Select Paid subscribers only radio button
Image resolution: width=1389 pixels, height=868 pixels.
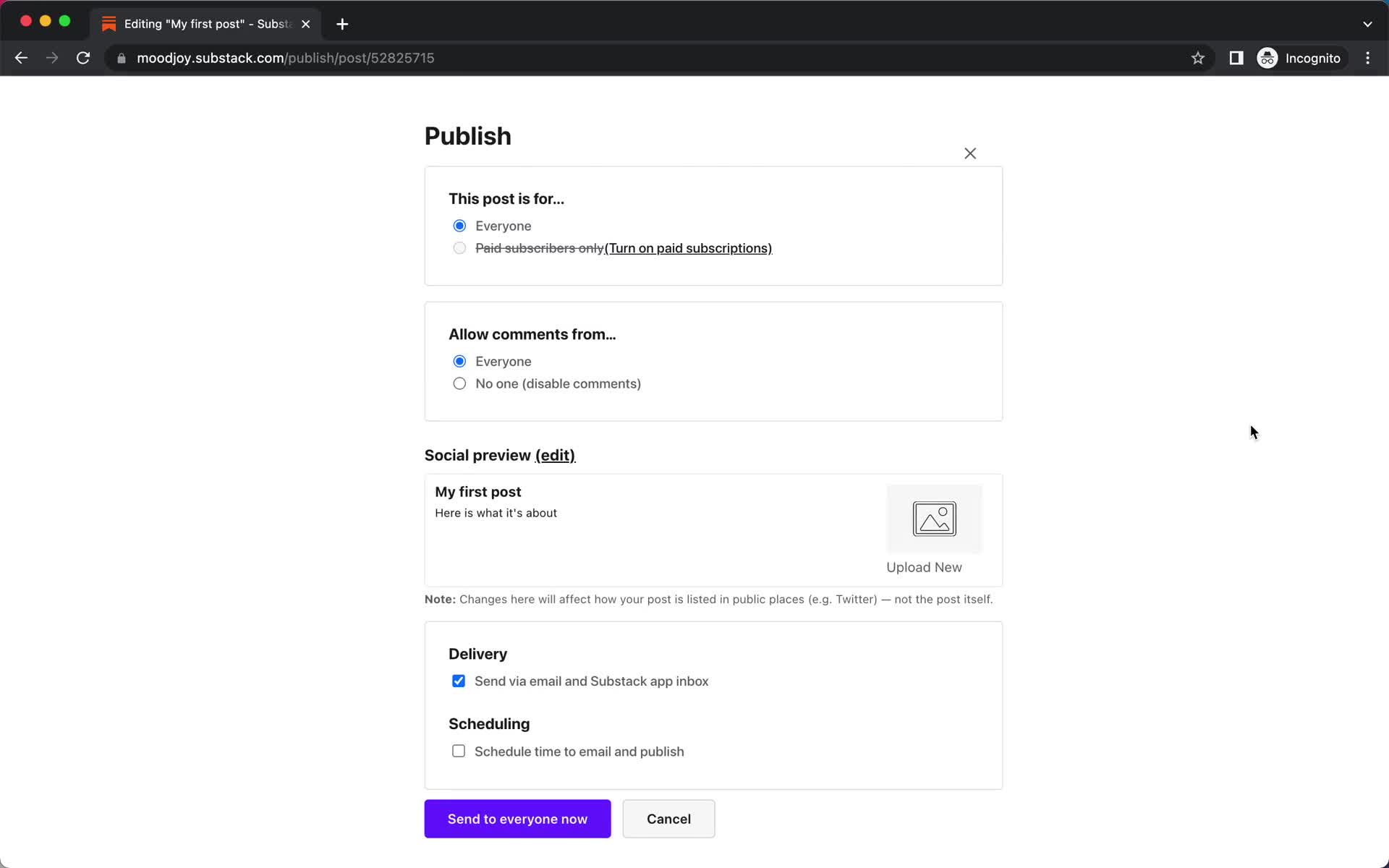(459, 248)
